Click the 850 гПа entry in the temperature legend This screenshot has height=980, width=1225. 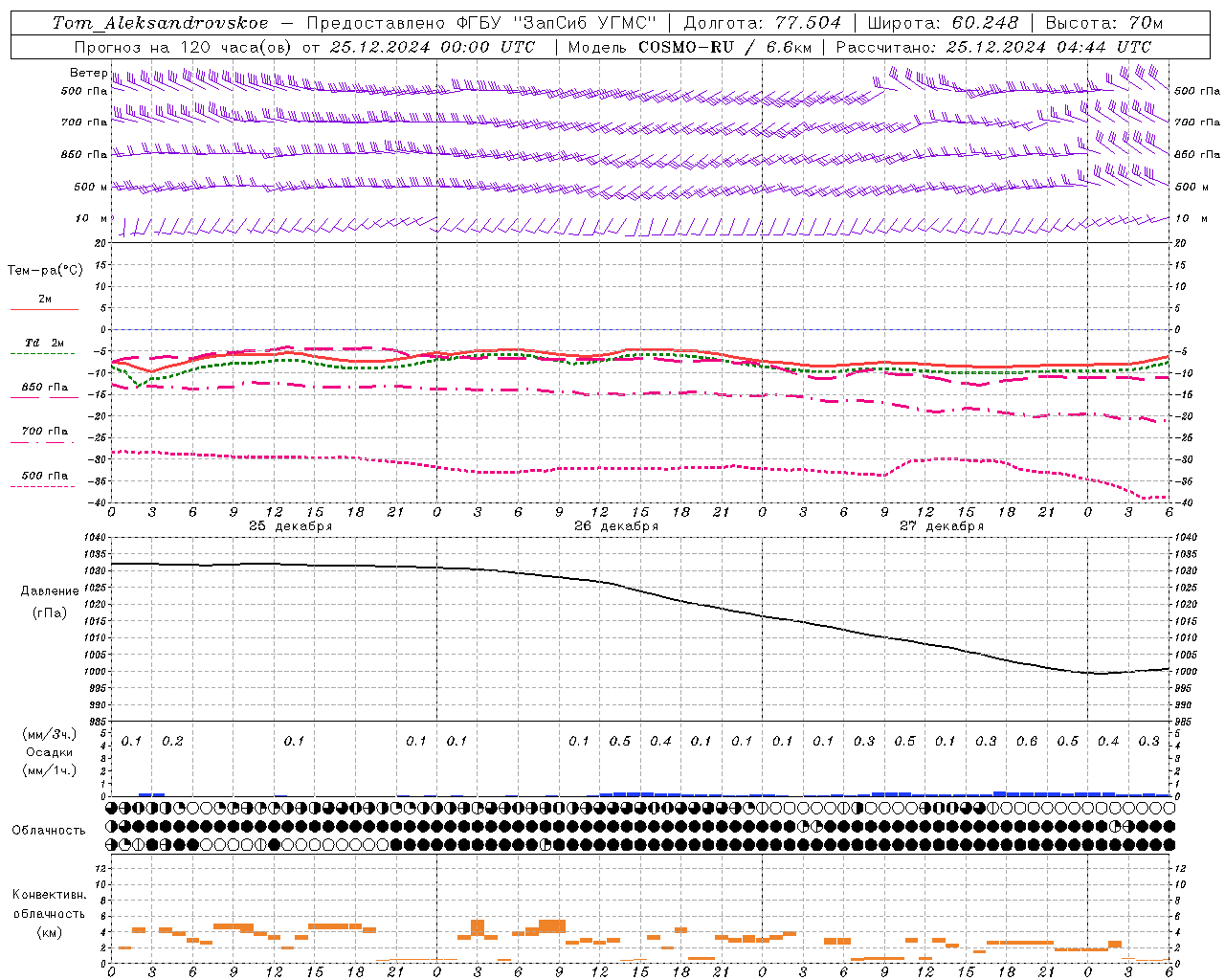45,388
